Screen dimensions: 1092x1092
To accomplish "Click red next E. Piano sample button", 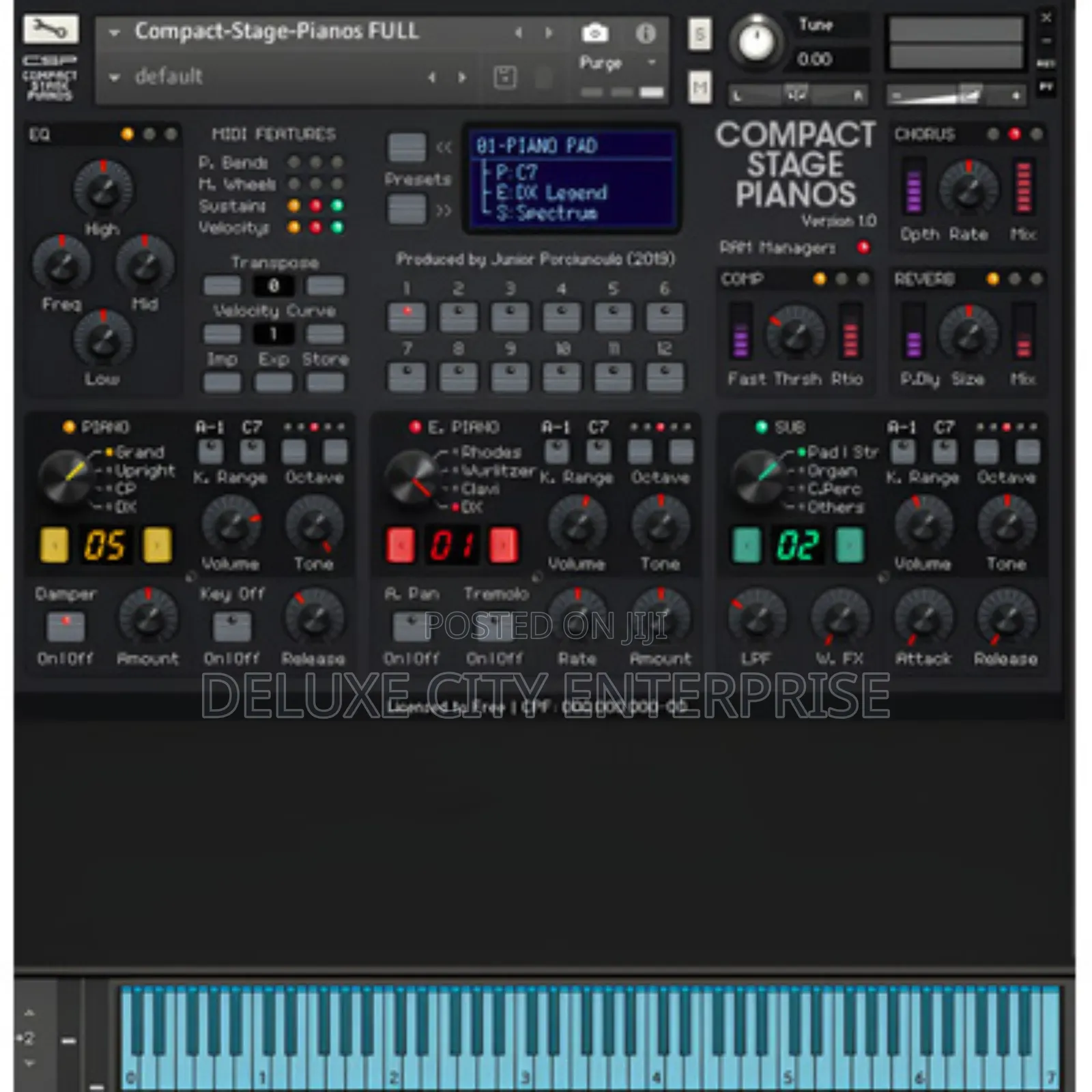I will click(x=504, y=545).
